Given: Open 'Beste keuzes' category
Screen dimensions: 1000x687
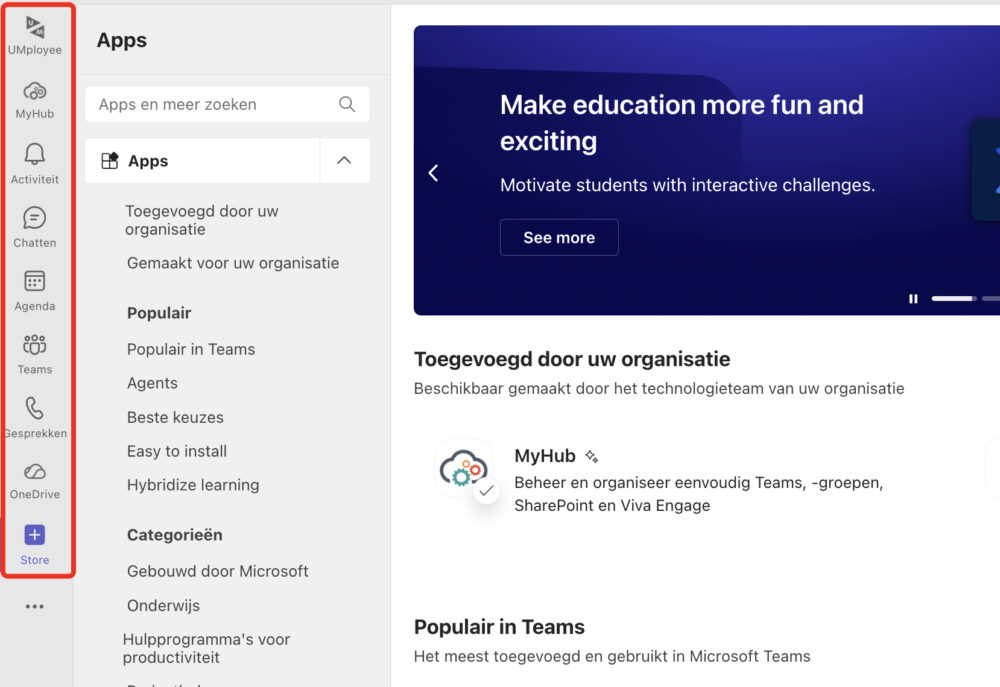Looking at the screenshot, I should (x=175, y=417).
